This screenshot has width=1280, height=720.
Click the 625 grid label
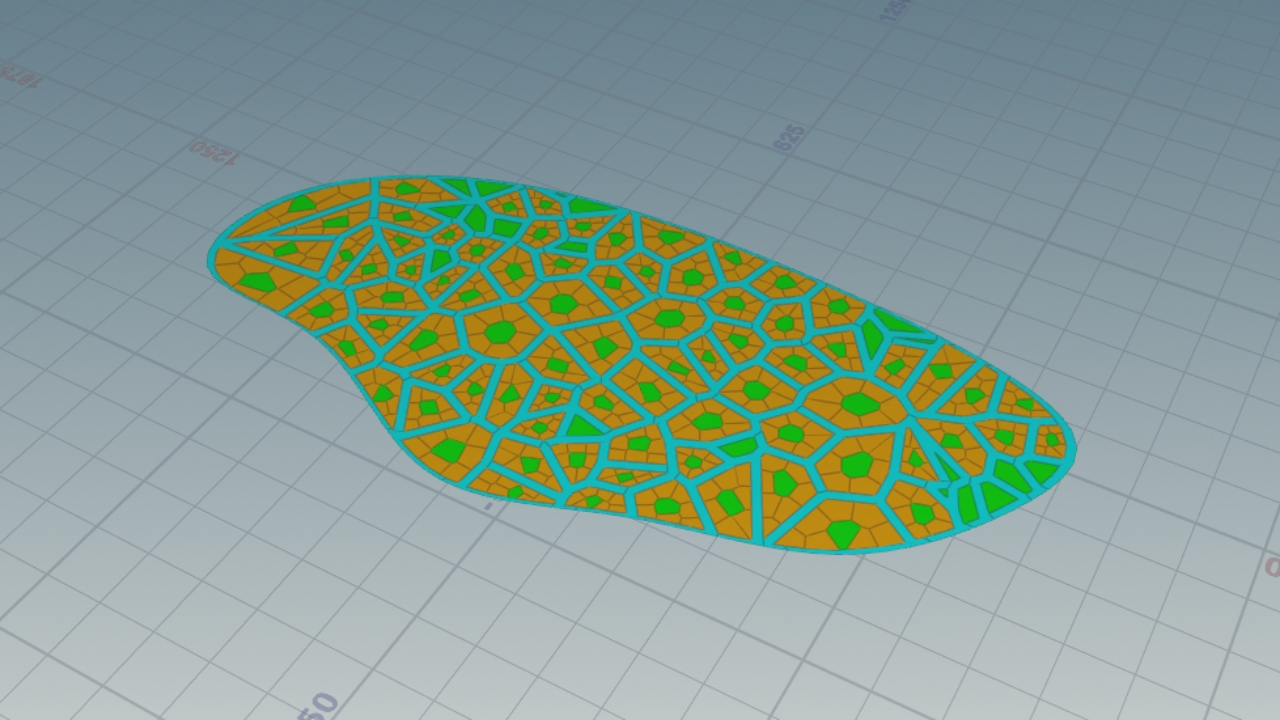(x=789, y=138)
